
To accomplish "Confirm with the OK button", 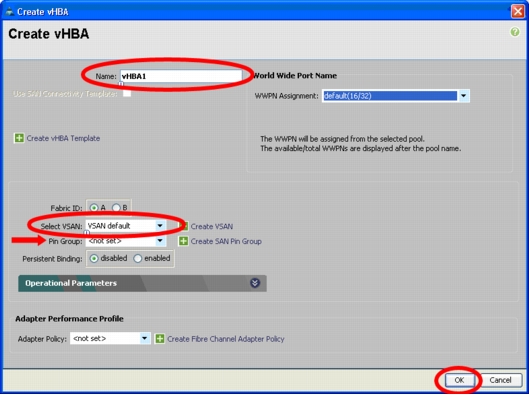I will click(x=459, y=380).
